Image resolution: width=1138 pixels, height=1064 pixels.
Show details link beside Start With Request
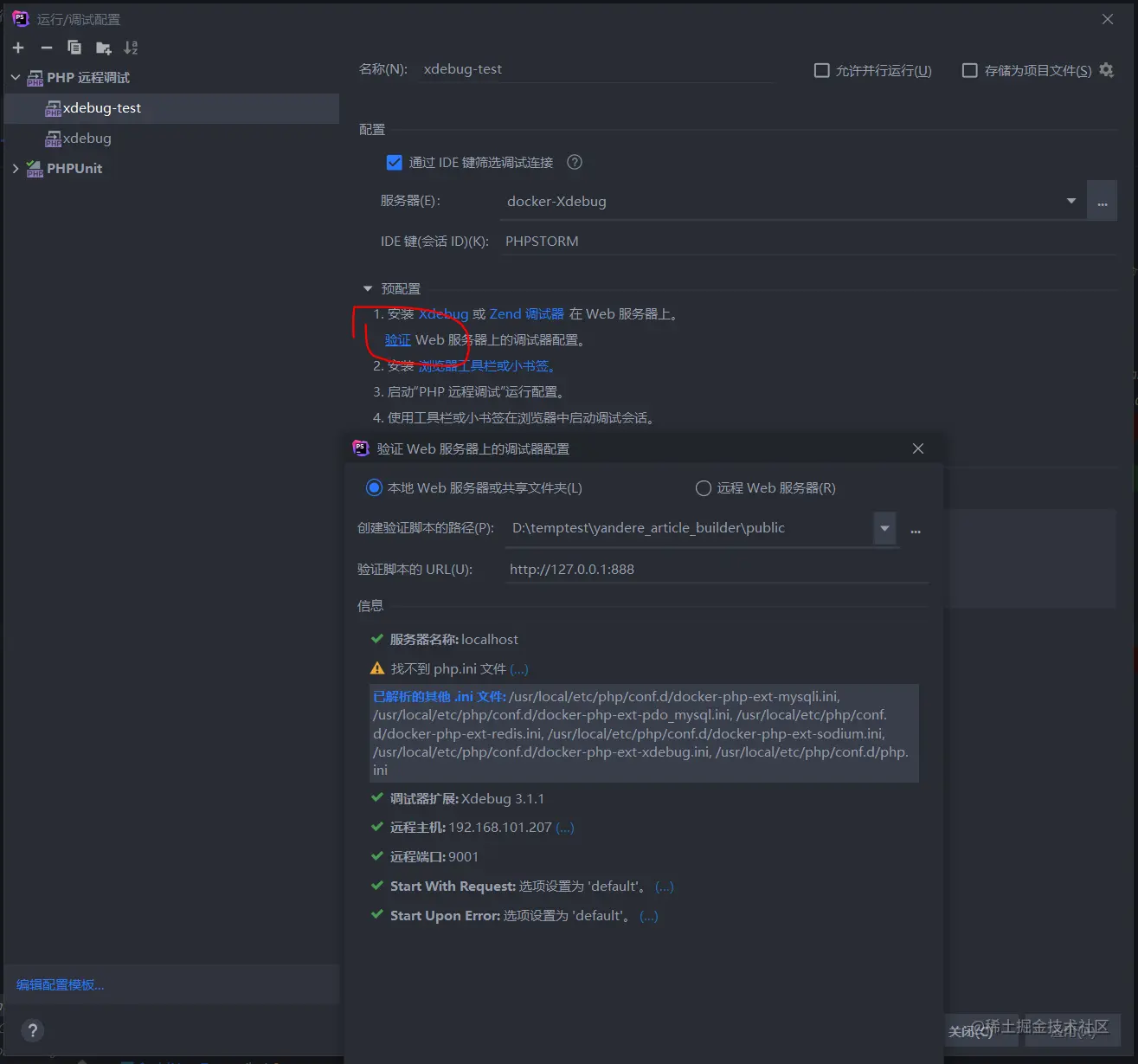point(664,887)
